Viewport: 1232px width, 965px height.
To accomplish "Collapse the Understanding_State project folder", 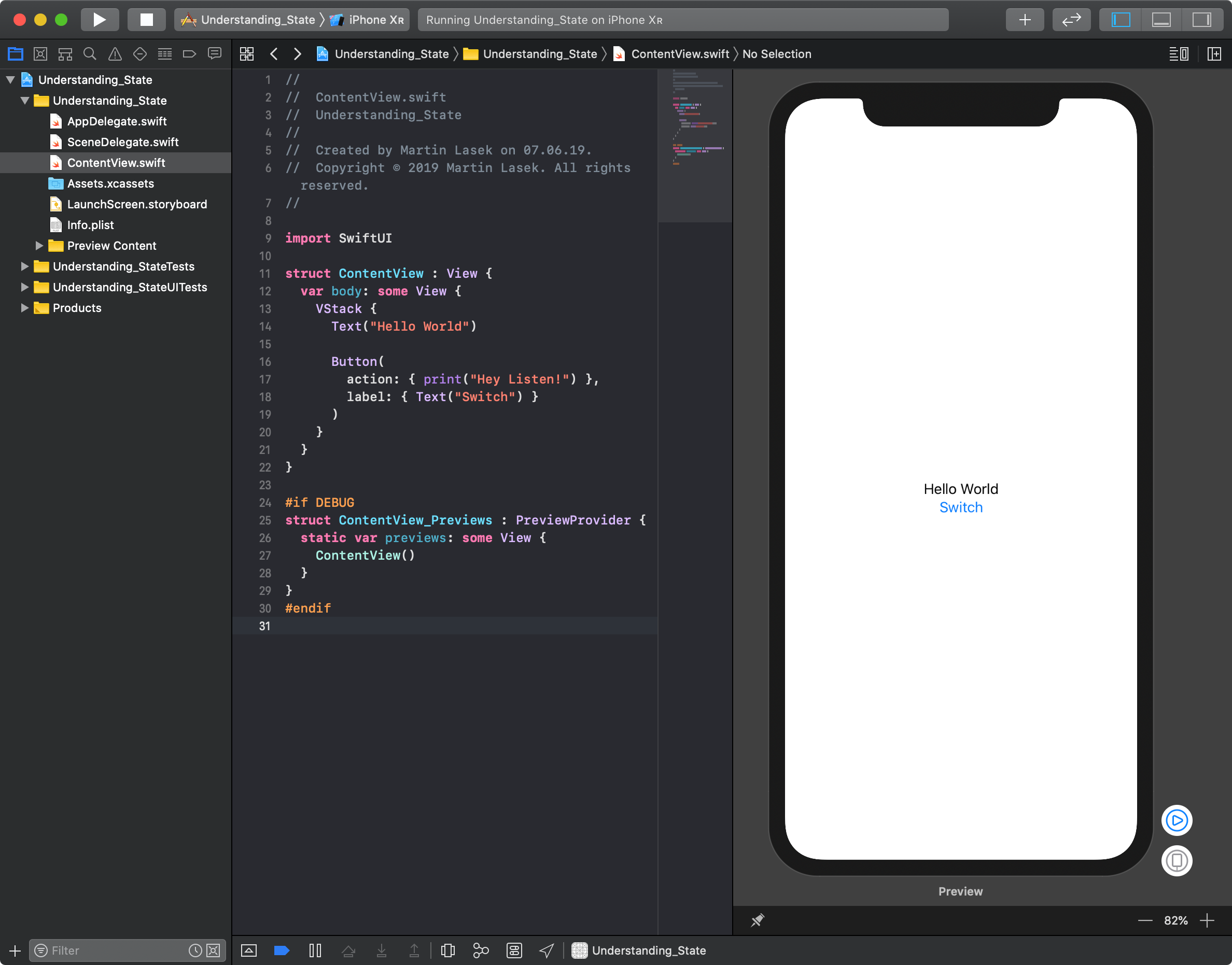I will point(24,101).
